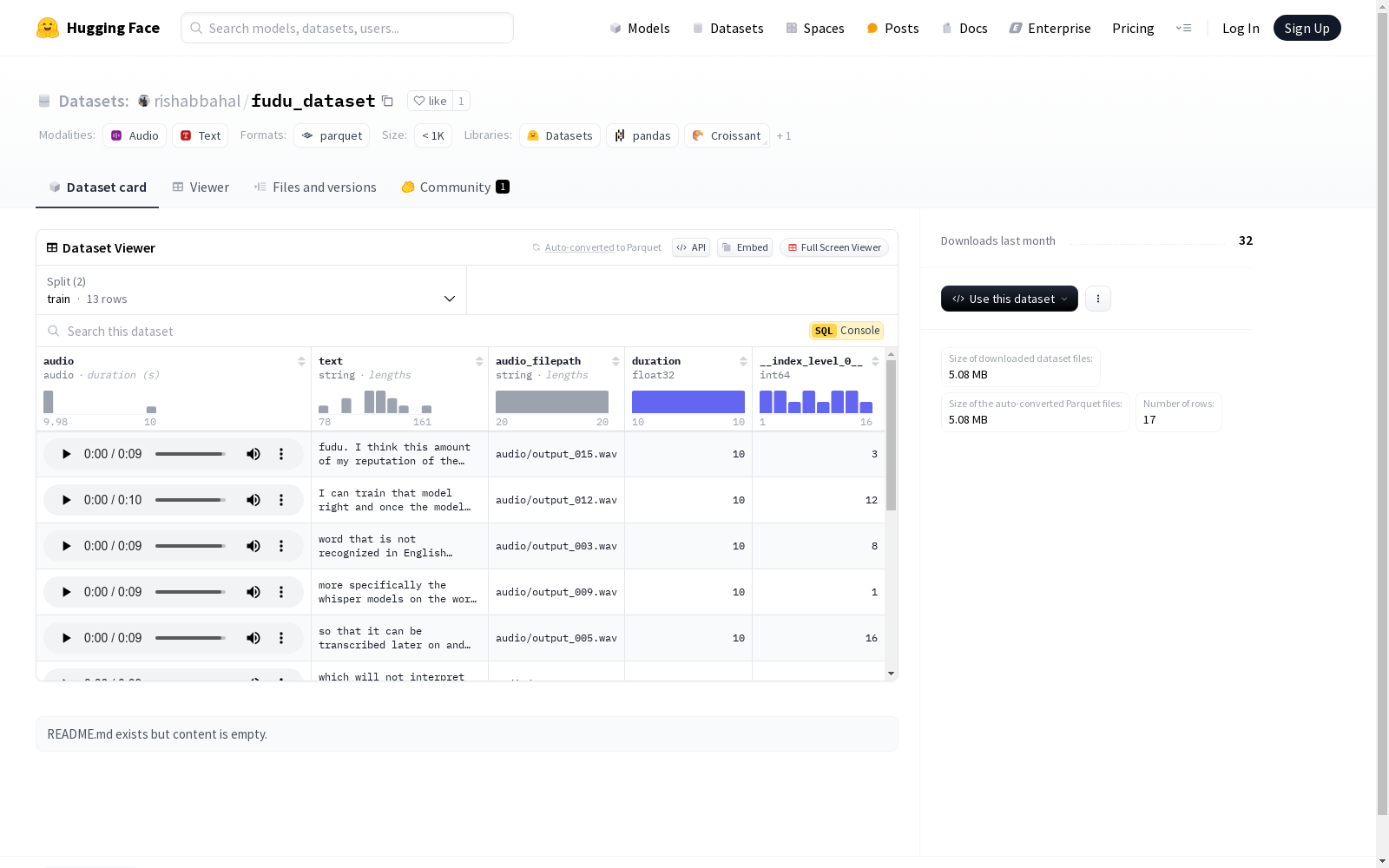Image resolution: width=1389 pixels, height=868 pixels.
Task: Switch to the Viewer tab
Action: coord(201,187)
